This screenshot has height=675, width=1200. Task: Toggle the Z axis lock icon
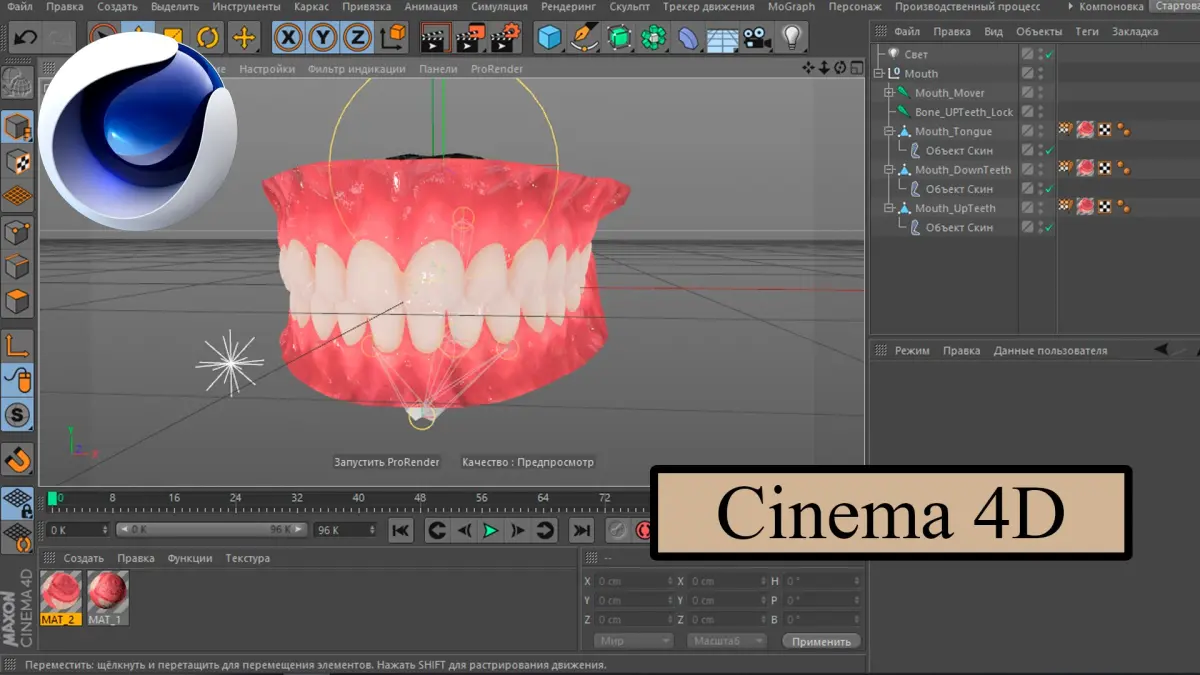(x=357, y=38)
